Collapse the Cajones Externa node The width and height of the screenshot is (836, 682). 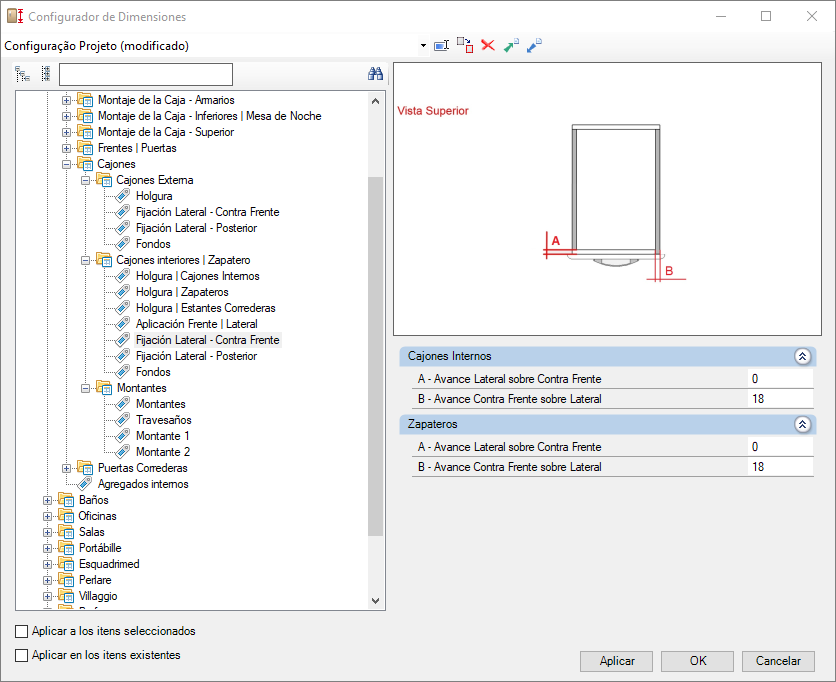click(85, 180)
